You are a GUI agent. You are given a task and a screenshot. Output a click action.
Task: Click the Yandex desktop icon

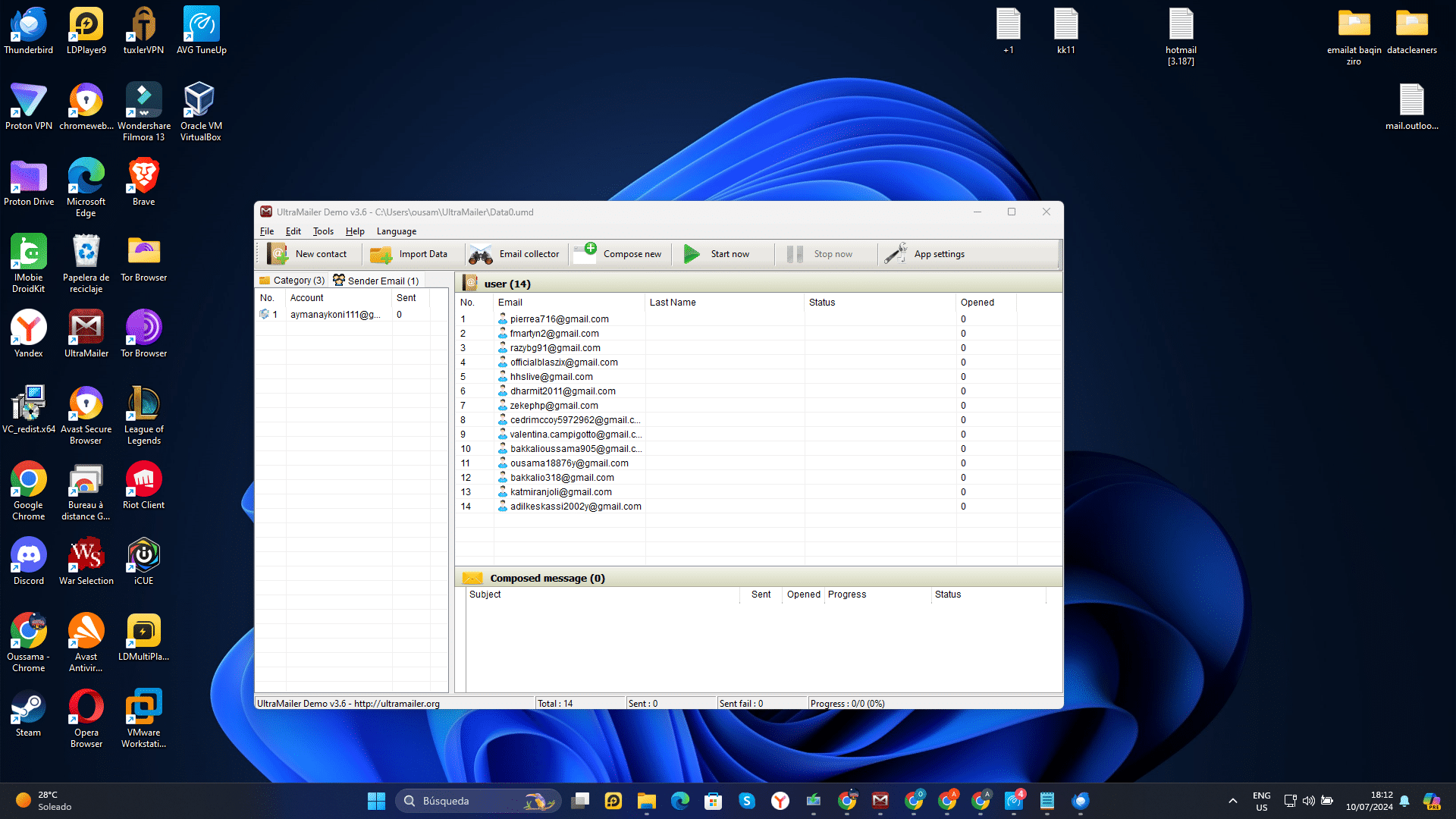pos(29,334)
